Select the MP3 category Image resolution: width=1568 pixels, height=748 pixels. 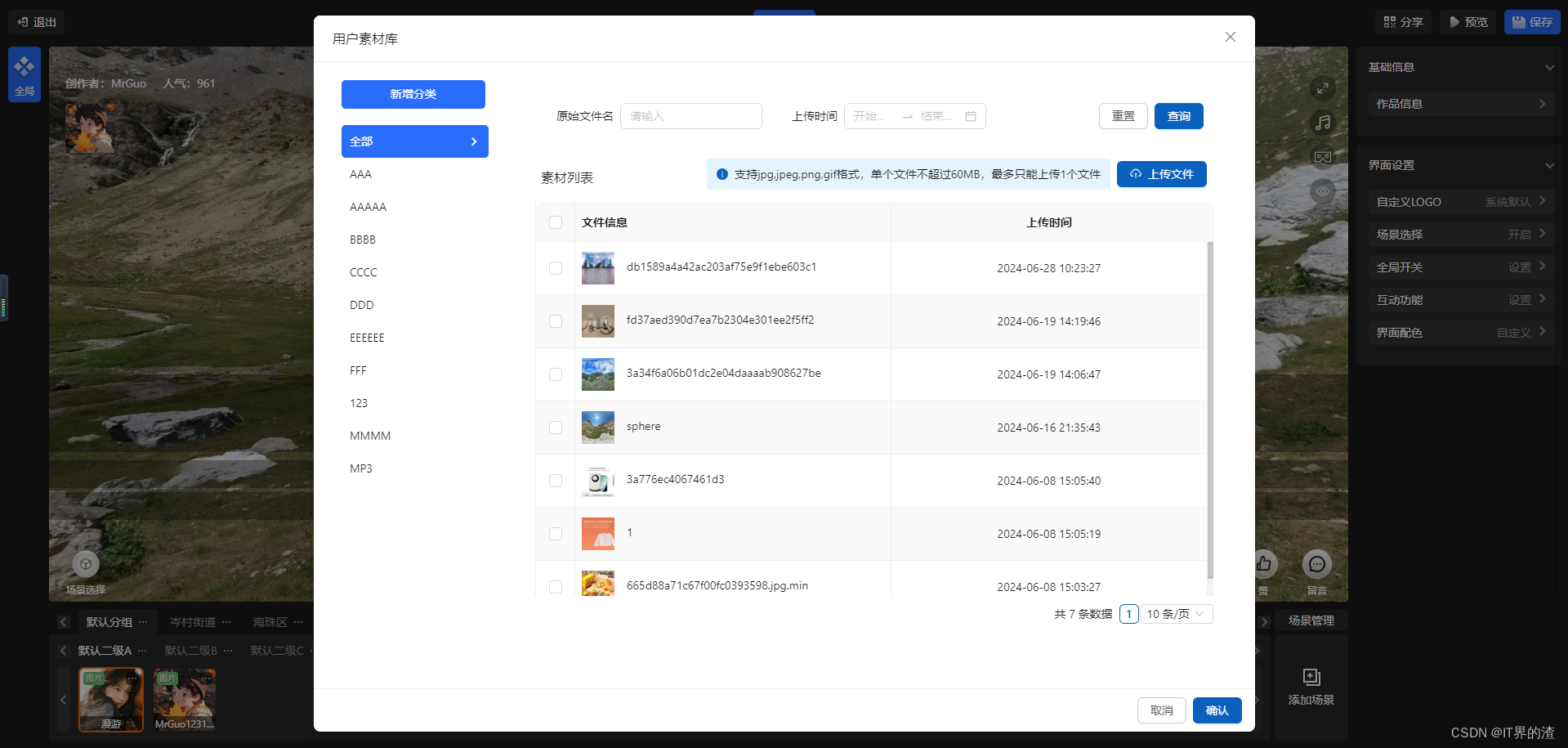pos(415,468)
